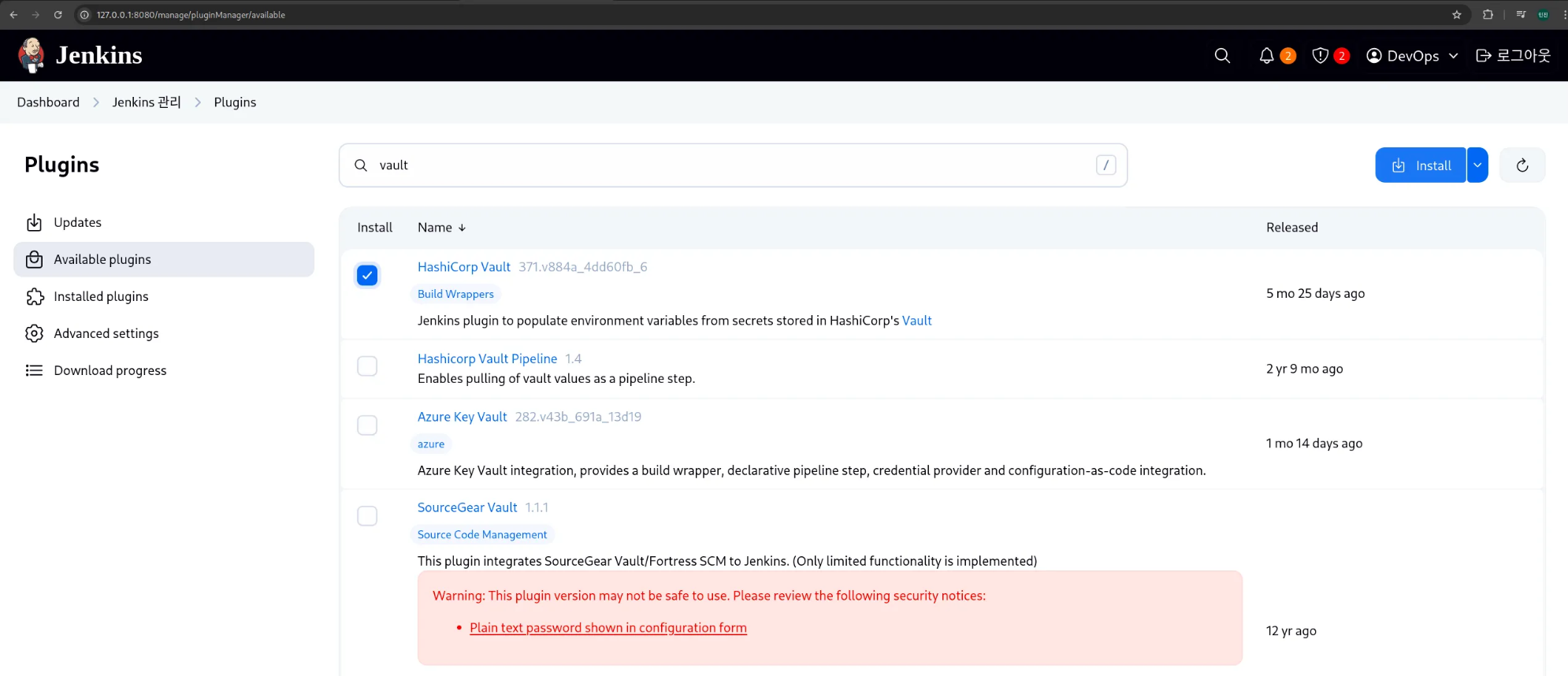This screenshot has width=1568, height=676.
Task: Open Azure Key Vault plugin link
Action: pos(463,417)
